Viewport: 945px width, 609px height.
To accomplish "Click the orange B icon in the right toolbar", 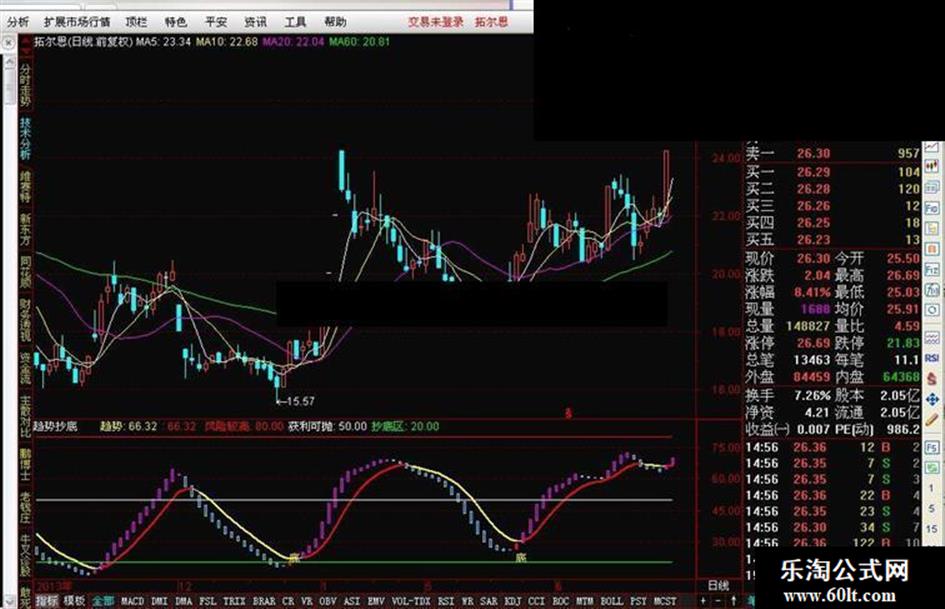I will tap(932, 249).
